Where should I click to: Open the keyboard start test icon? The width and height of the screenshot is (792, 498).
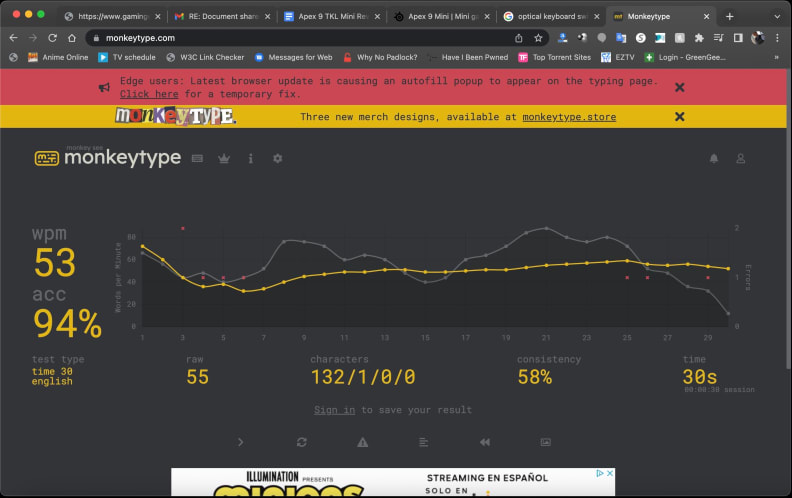click(197, 159)
